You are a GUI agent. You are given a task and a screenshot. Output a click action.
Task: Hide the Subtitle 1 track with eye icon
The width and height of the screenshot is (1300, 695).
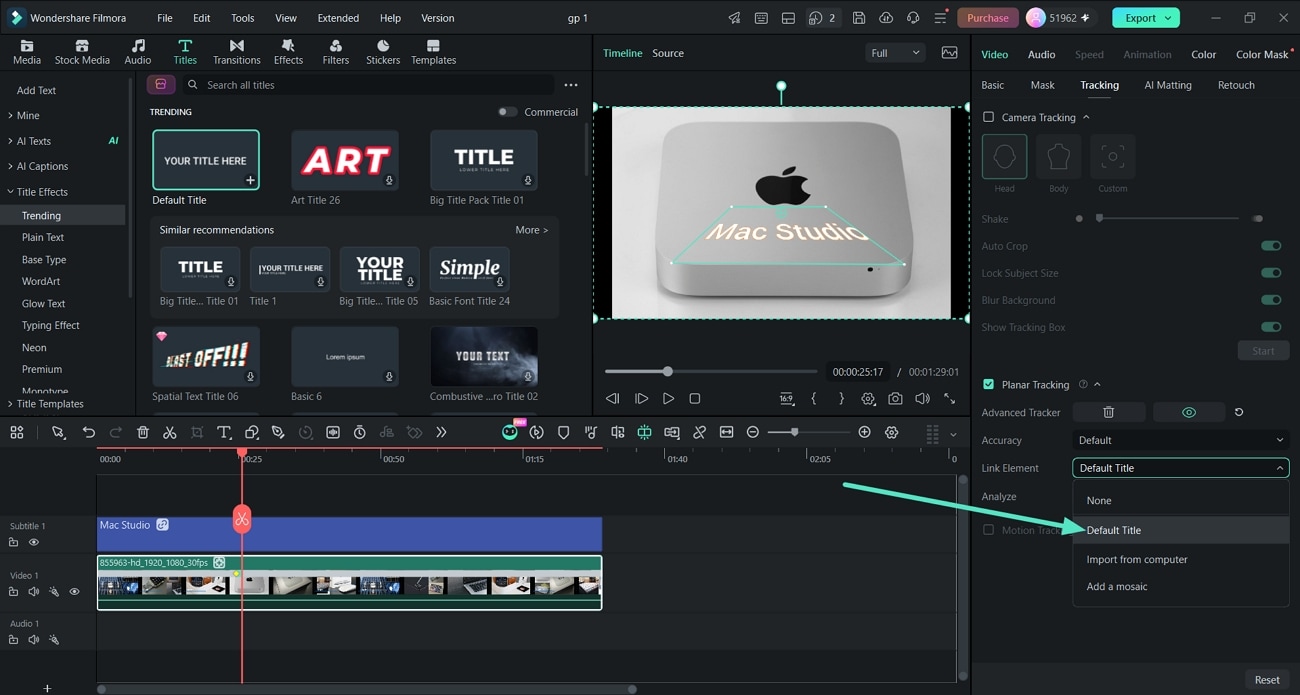click(x=33, y=542)
